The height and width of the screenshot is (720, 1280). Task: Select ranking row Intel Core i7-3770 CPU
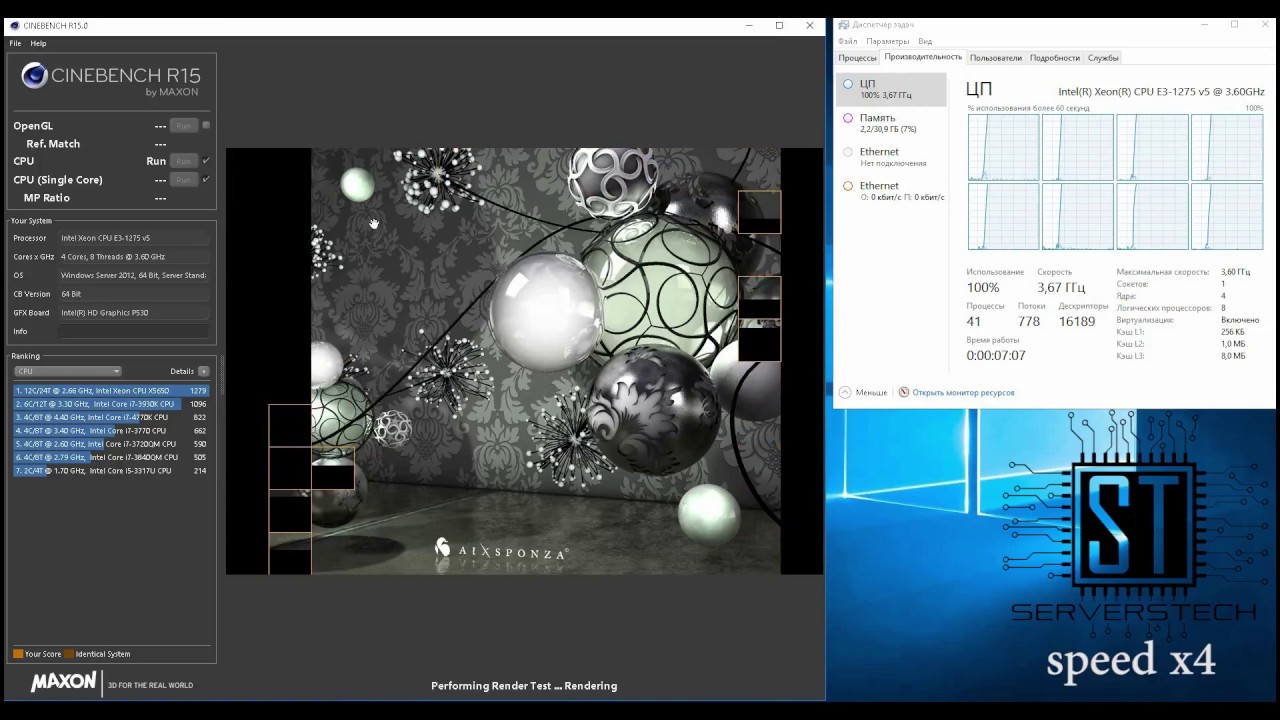pyautogui.click(x=111, y=431)
